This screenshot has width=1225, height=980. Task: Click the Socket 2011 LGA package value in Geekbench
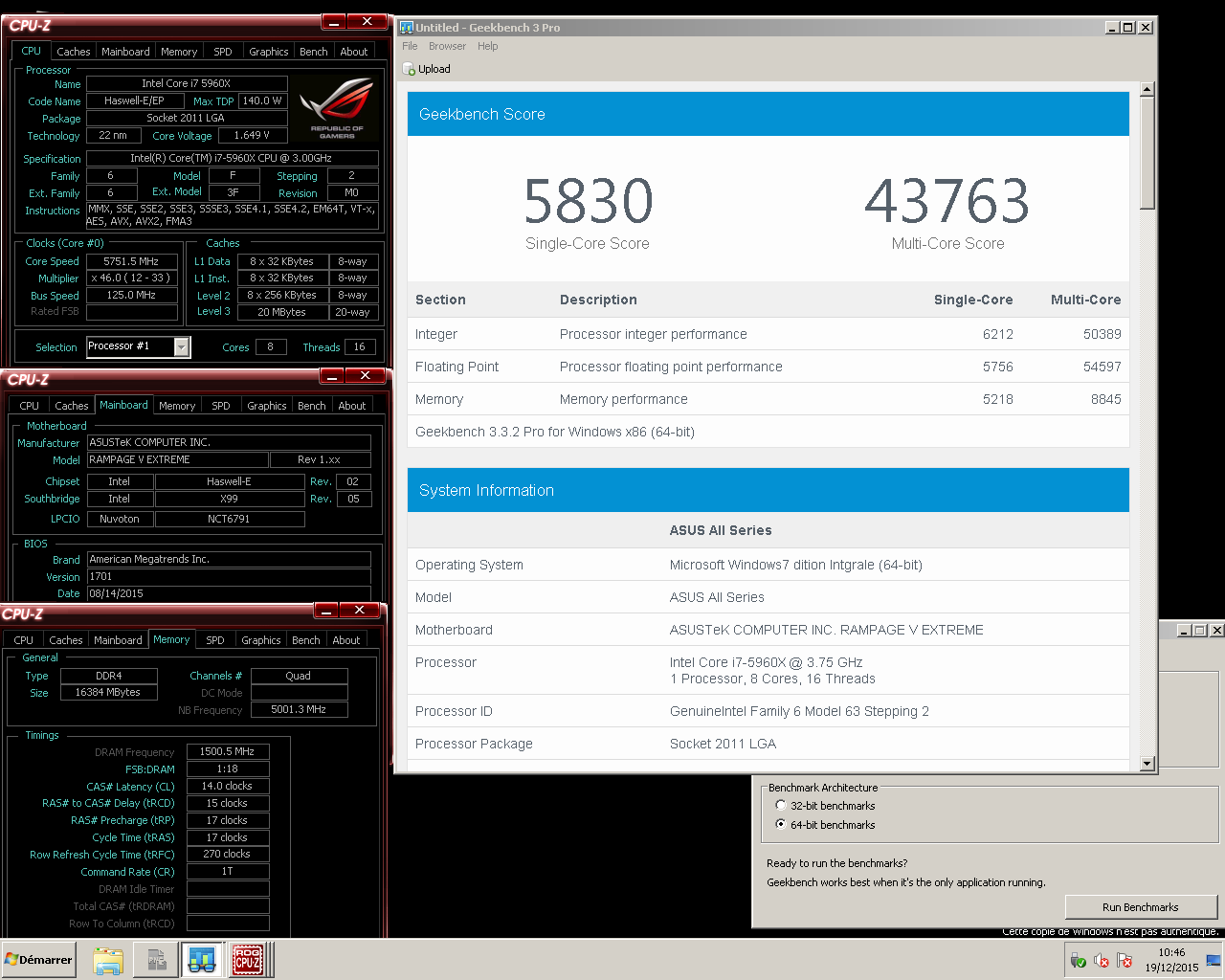(723, 744)
